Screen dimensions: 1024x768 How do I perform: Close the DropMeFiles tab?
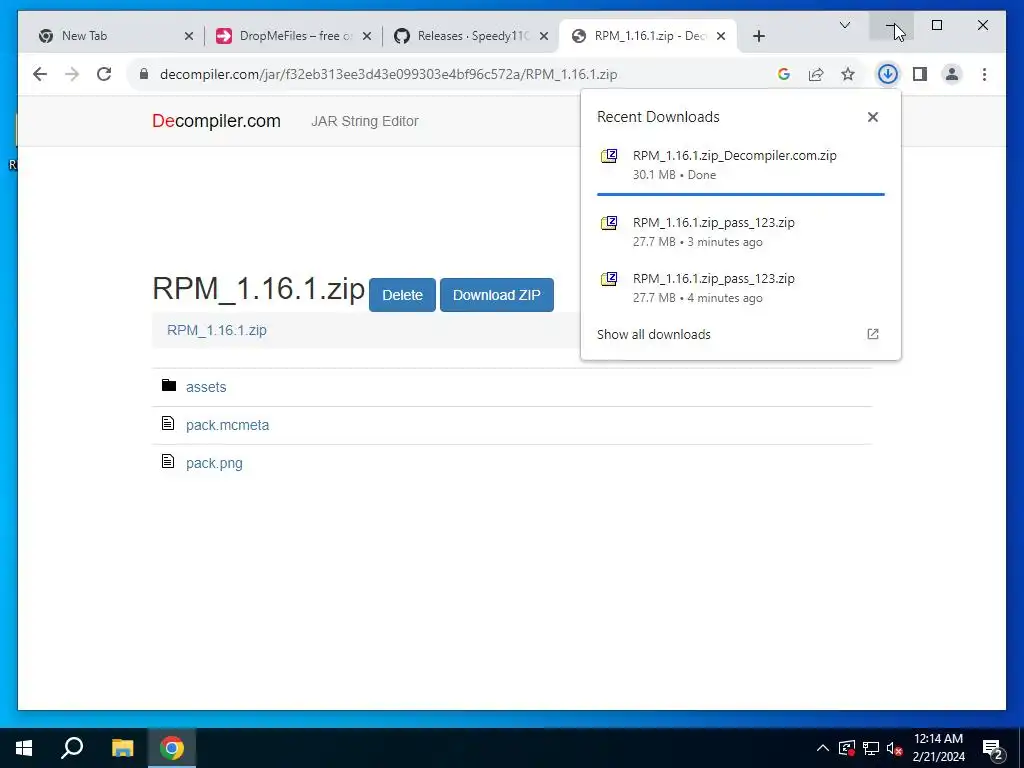[367, 36]
